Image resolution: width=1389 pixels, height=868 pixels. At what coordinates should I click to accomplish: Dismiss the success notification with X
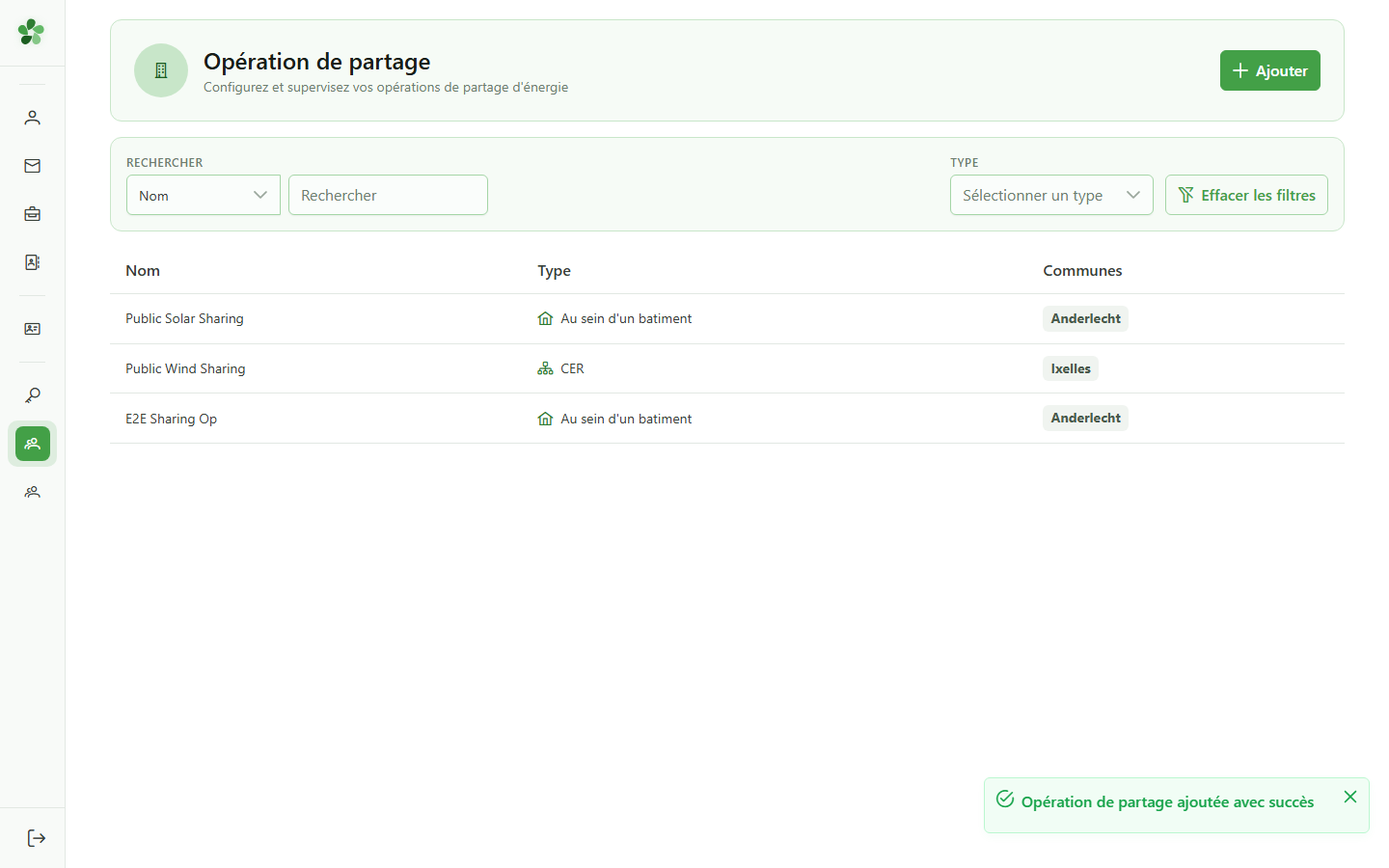(x=1350, y=797)
